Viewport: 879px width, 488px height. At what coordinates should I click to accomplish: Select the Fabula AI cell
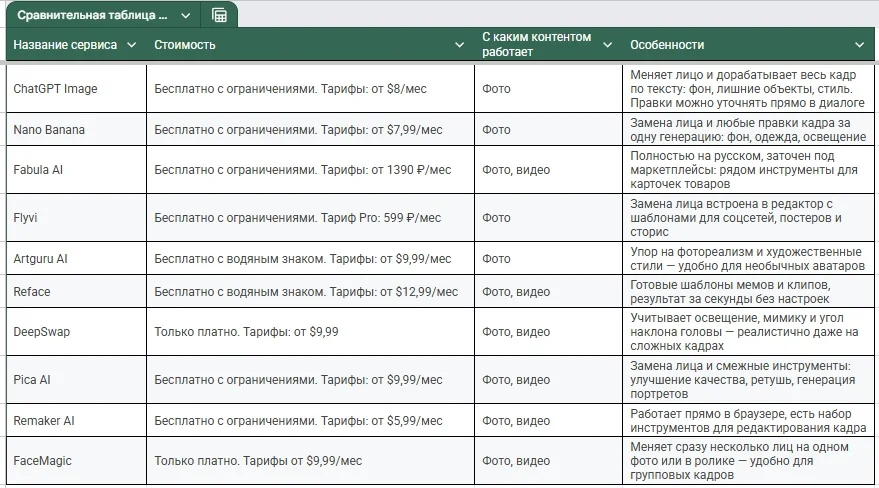[x=76, y=170]
